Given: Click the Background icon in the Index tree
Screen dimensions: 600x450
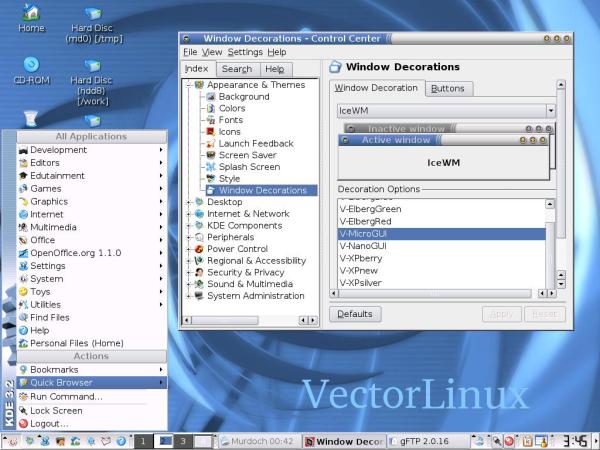Looking at the screenshot, I should (210, 97).
